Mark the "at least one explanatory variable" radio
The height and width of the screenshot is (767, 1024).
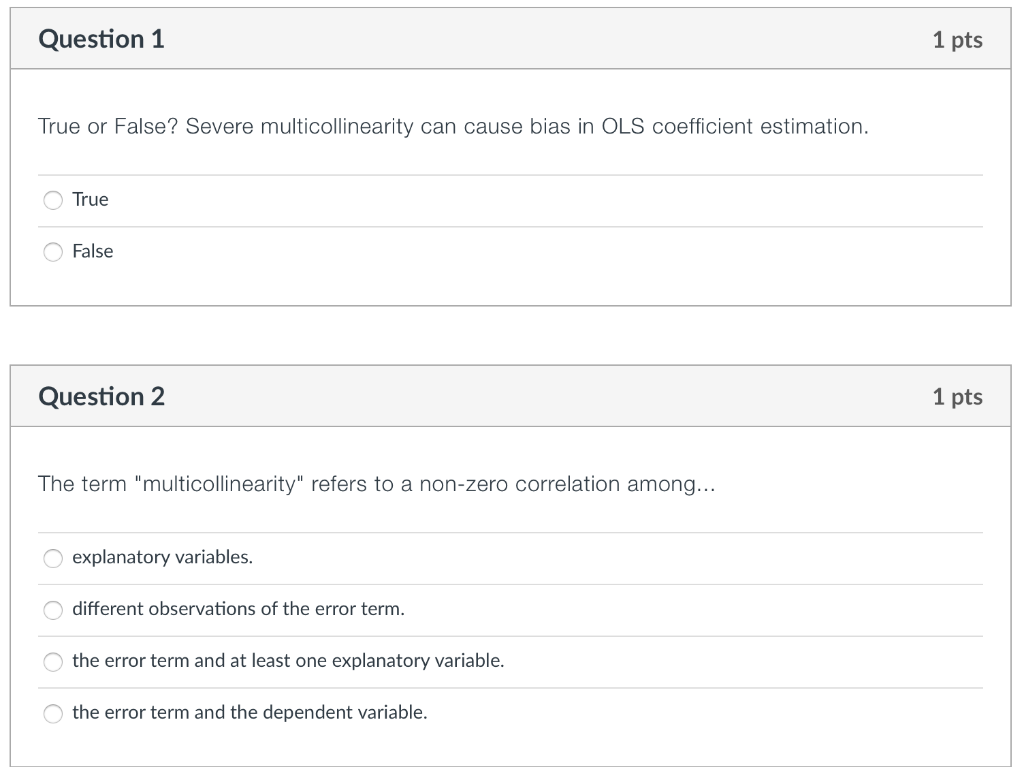53,662
